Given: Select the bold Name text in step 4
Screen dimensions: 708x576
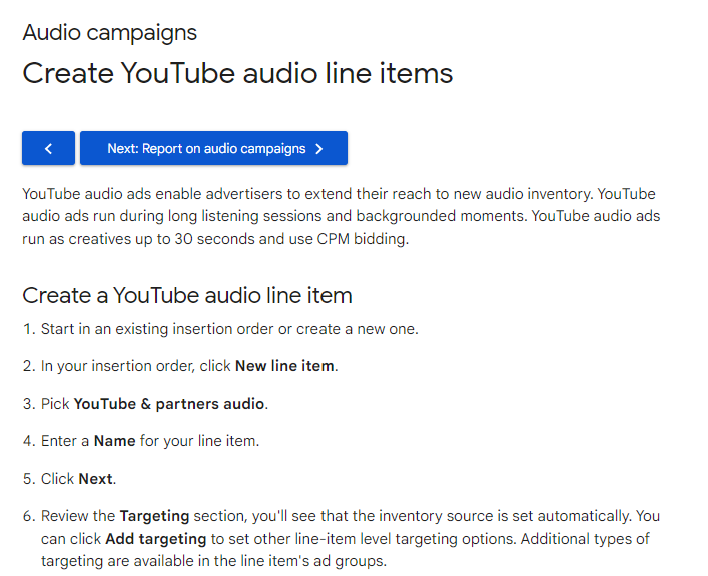Looking at the screenshot, I should tap(114, 441).
